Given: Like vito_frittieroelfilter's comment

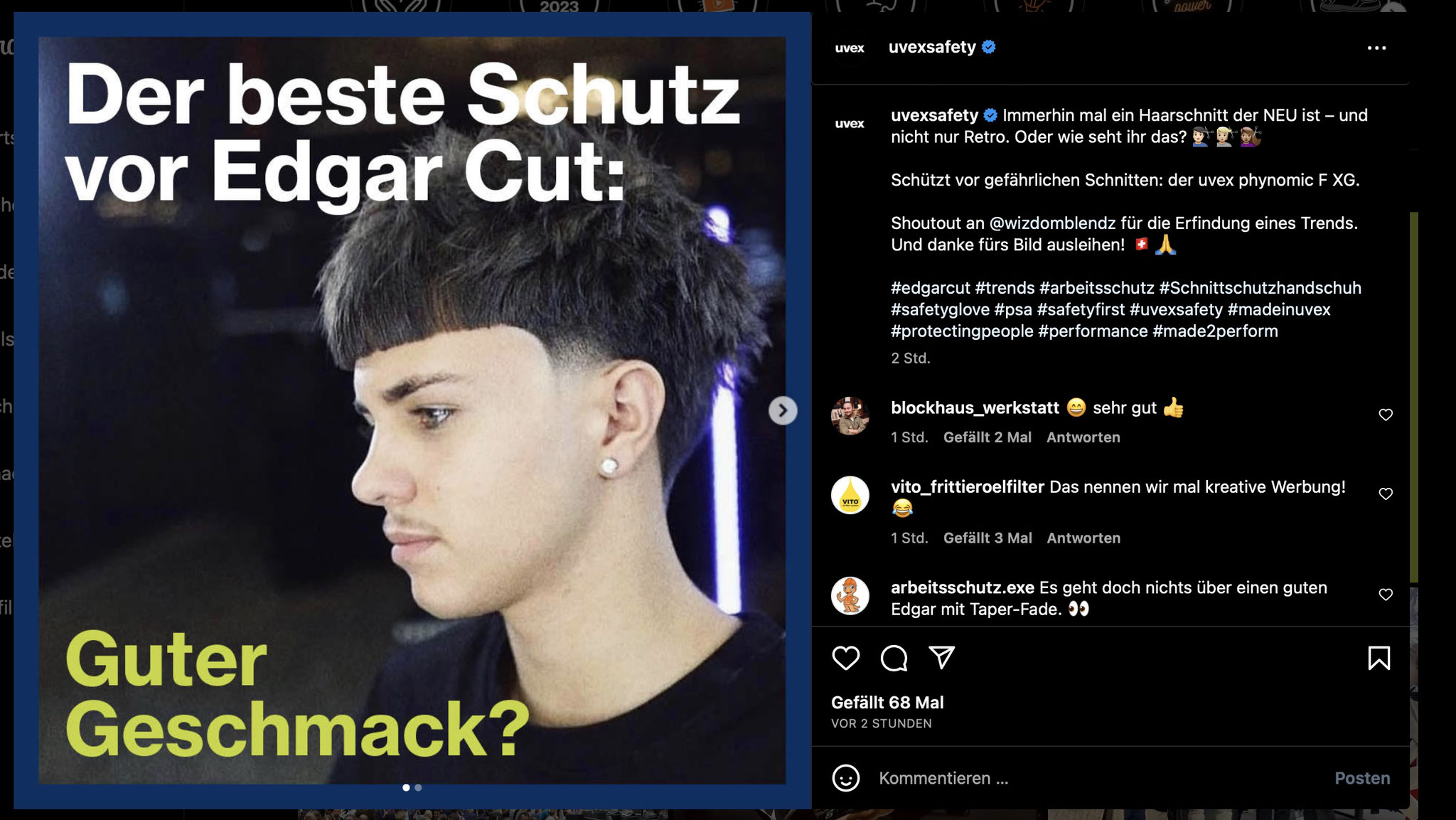Looking at the screenshot, I should pos(1386,494).
